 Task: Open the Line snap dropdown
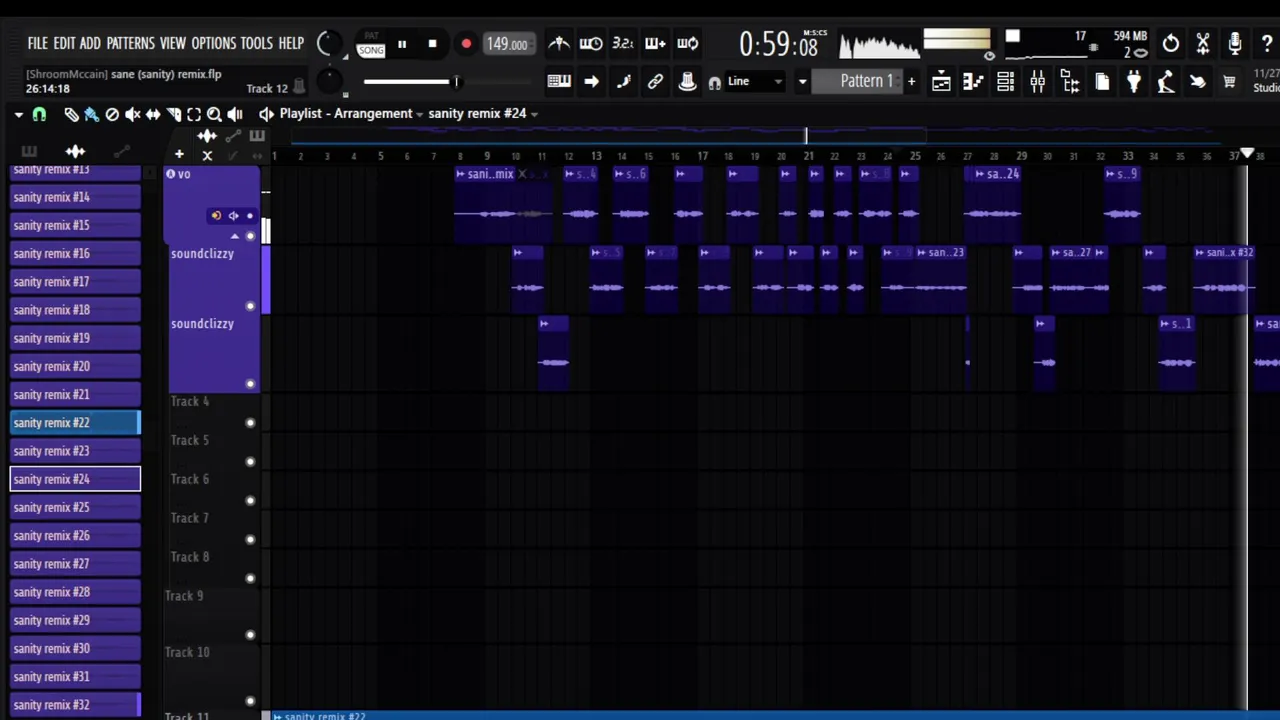tap(755, 82)
